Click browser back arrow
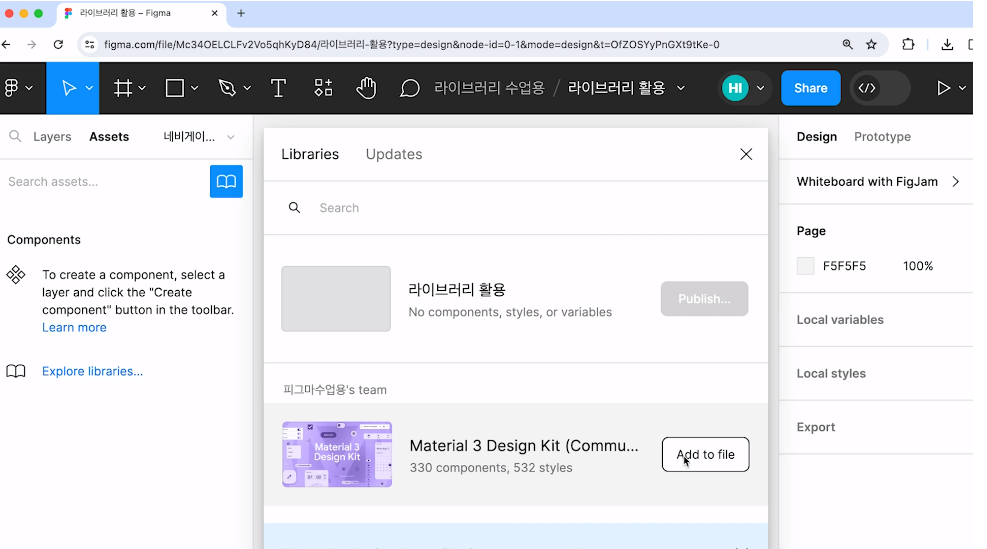Image resolution: width=987 pixels, height=549 pixels. click(x=6, y=45)
